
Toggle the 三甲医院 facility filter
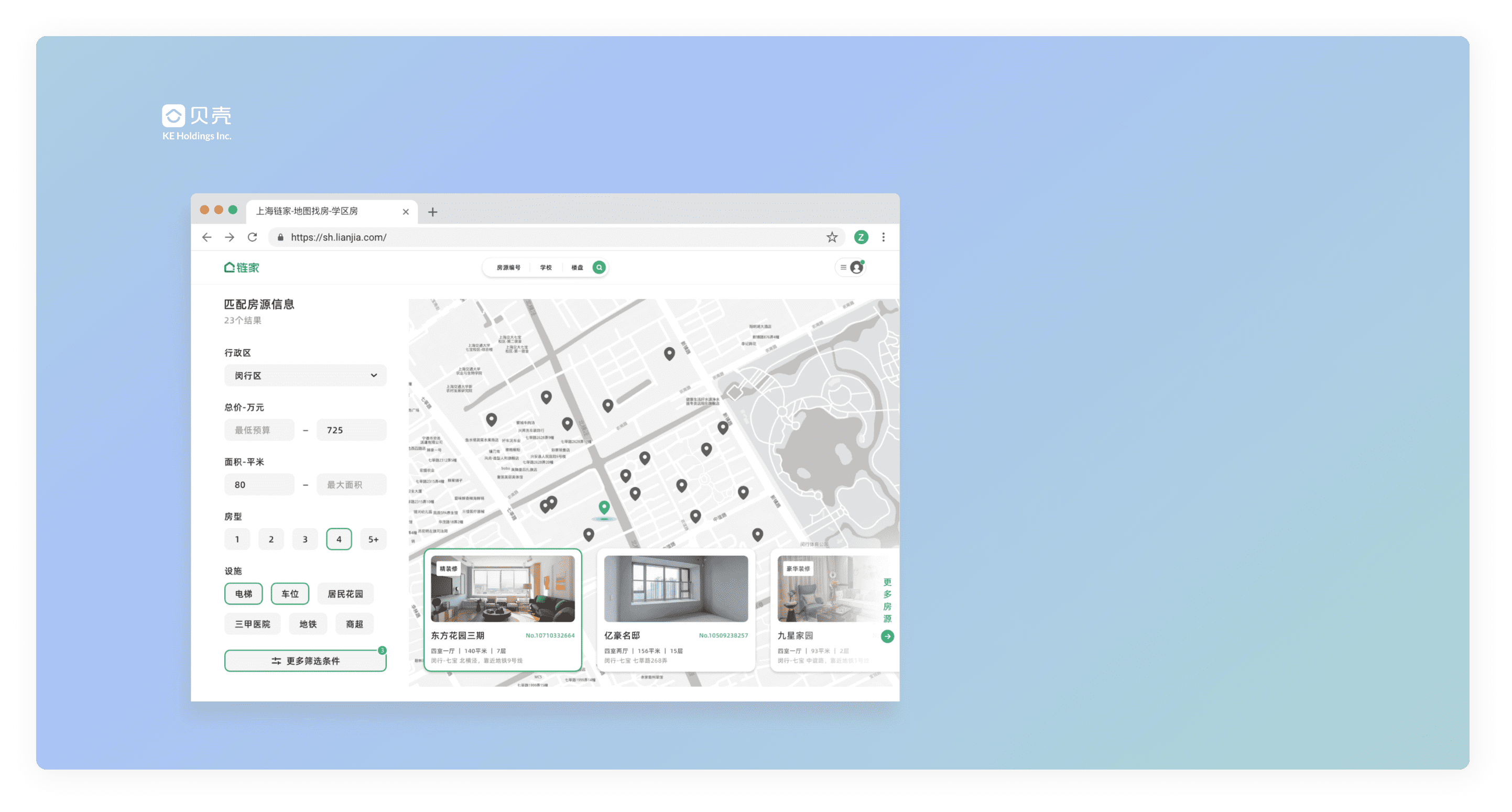(253, 624)
